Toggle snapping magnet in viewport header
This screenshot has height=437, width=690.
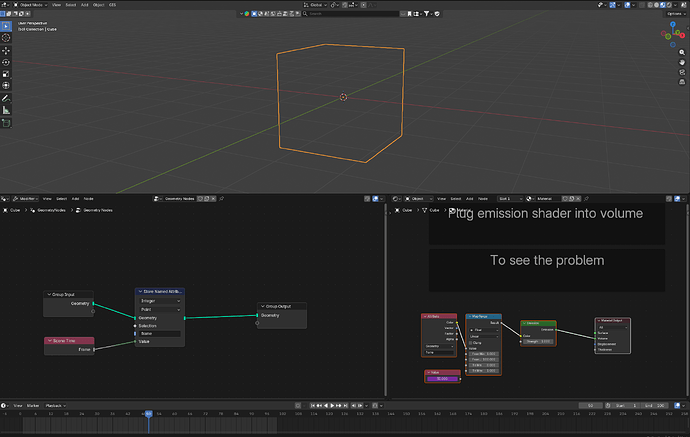point(345,5)
